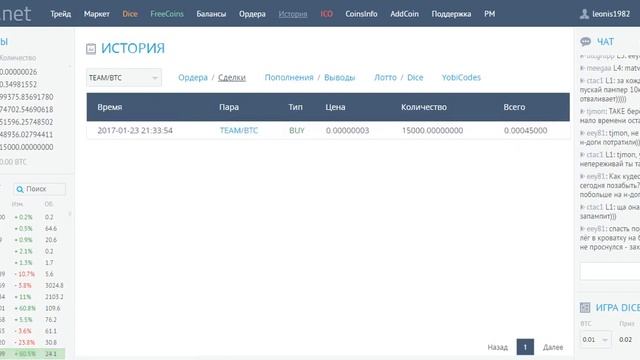
Task: Open Поддержка in the navigation bar
Action: [451, 14]
